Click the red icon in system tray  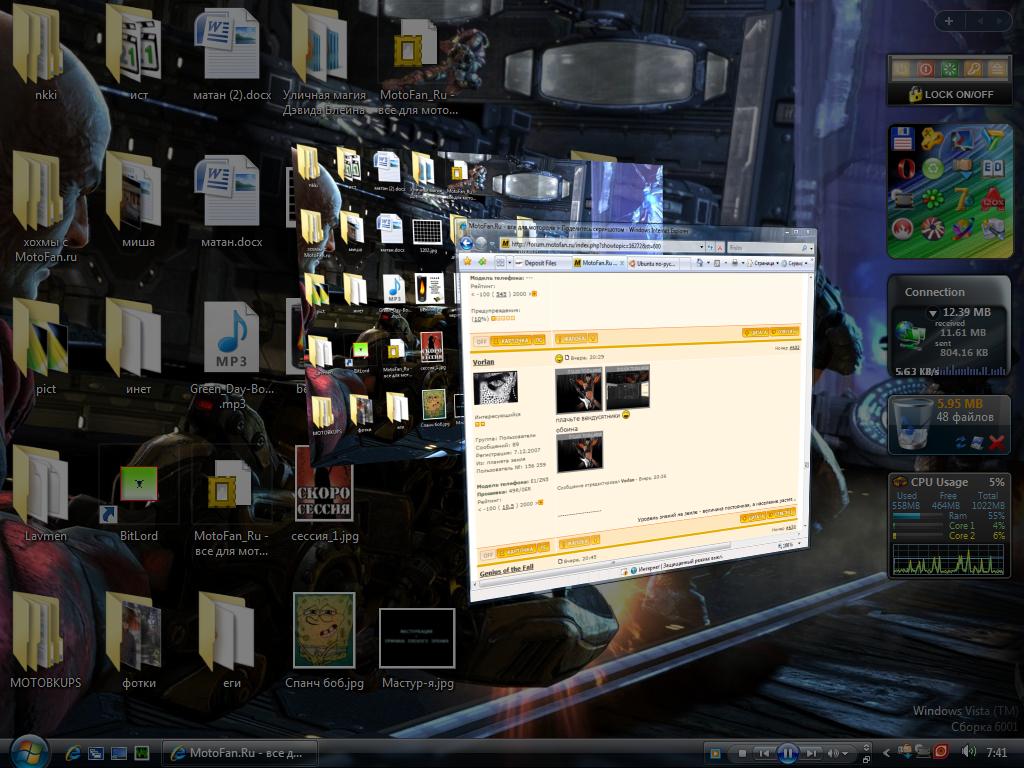pyautogui.click(x=941, y=752)
